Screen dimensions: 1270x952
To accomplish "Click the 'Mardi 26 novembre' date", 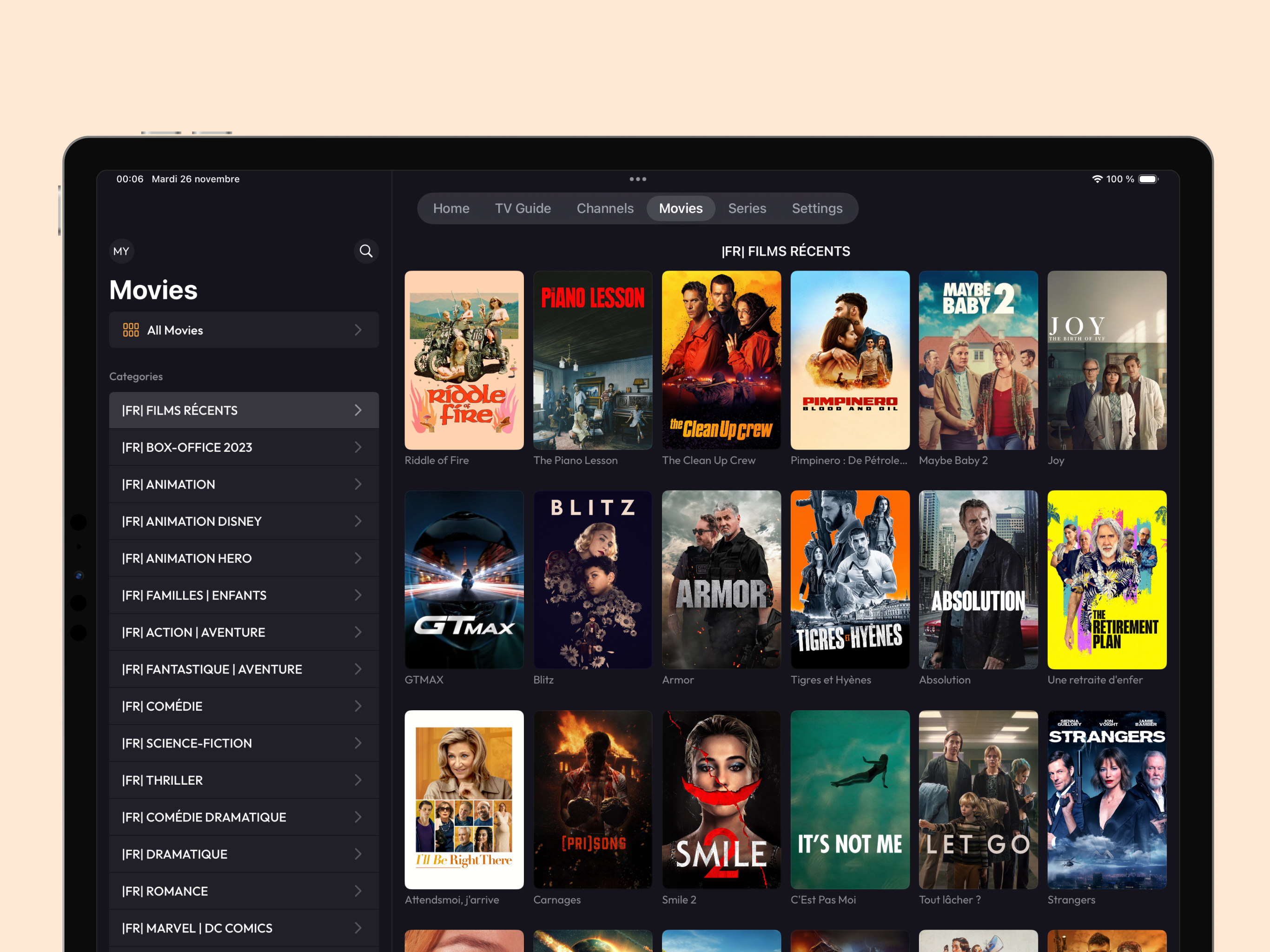I will (x=196, y=179).
